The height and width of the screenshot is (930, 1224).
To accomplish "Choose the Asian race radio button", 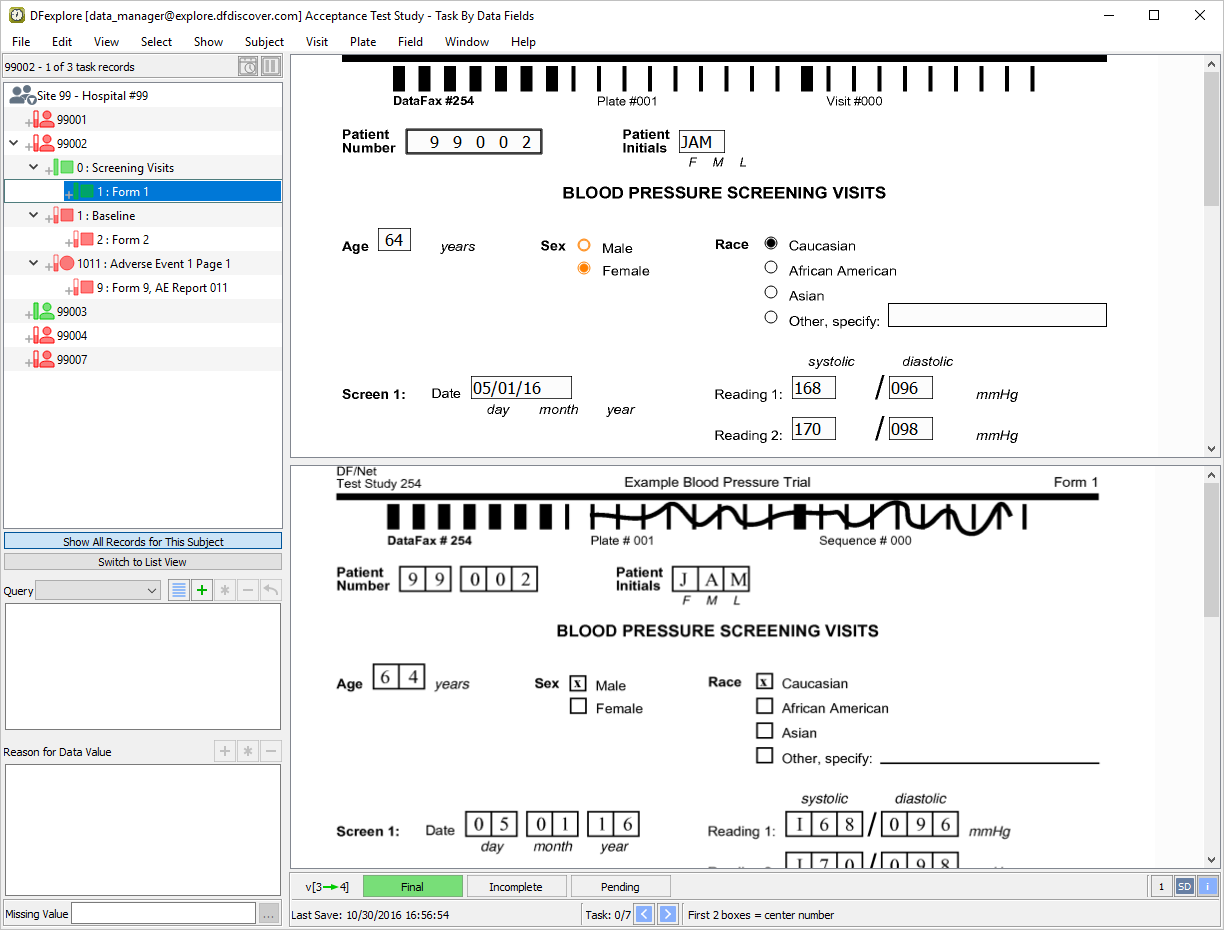I will coord(771,293).
